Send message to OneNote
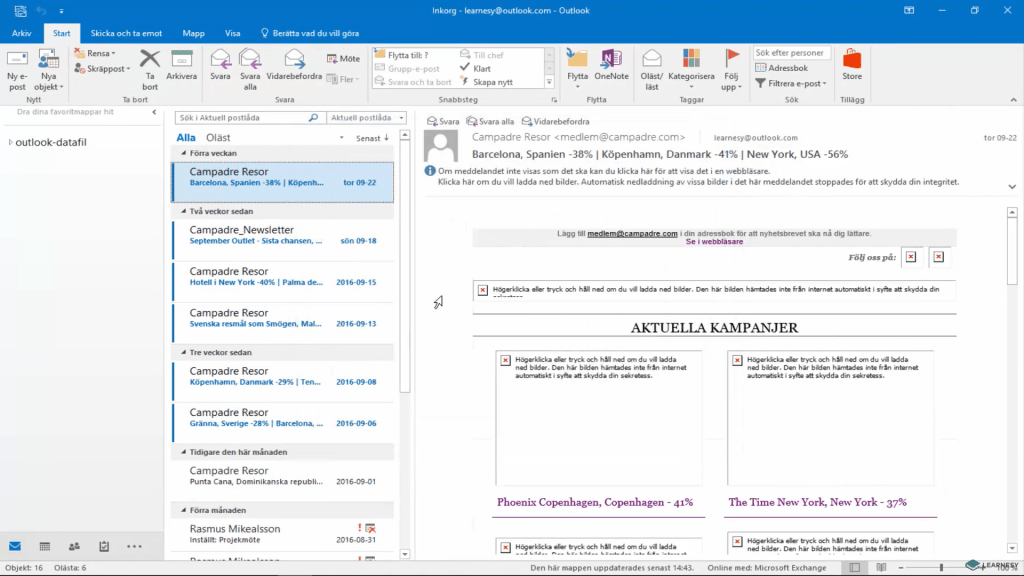Image resolution: width=1024 pixels, height=576 pixels. click(x=611, y=65)
